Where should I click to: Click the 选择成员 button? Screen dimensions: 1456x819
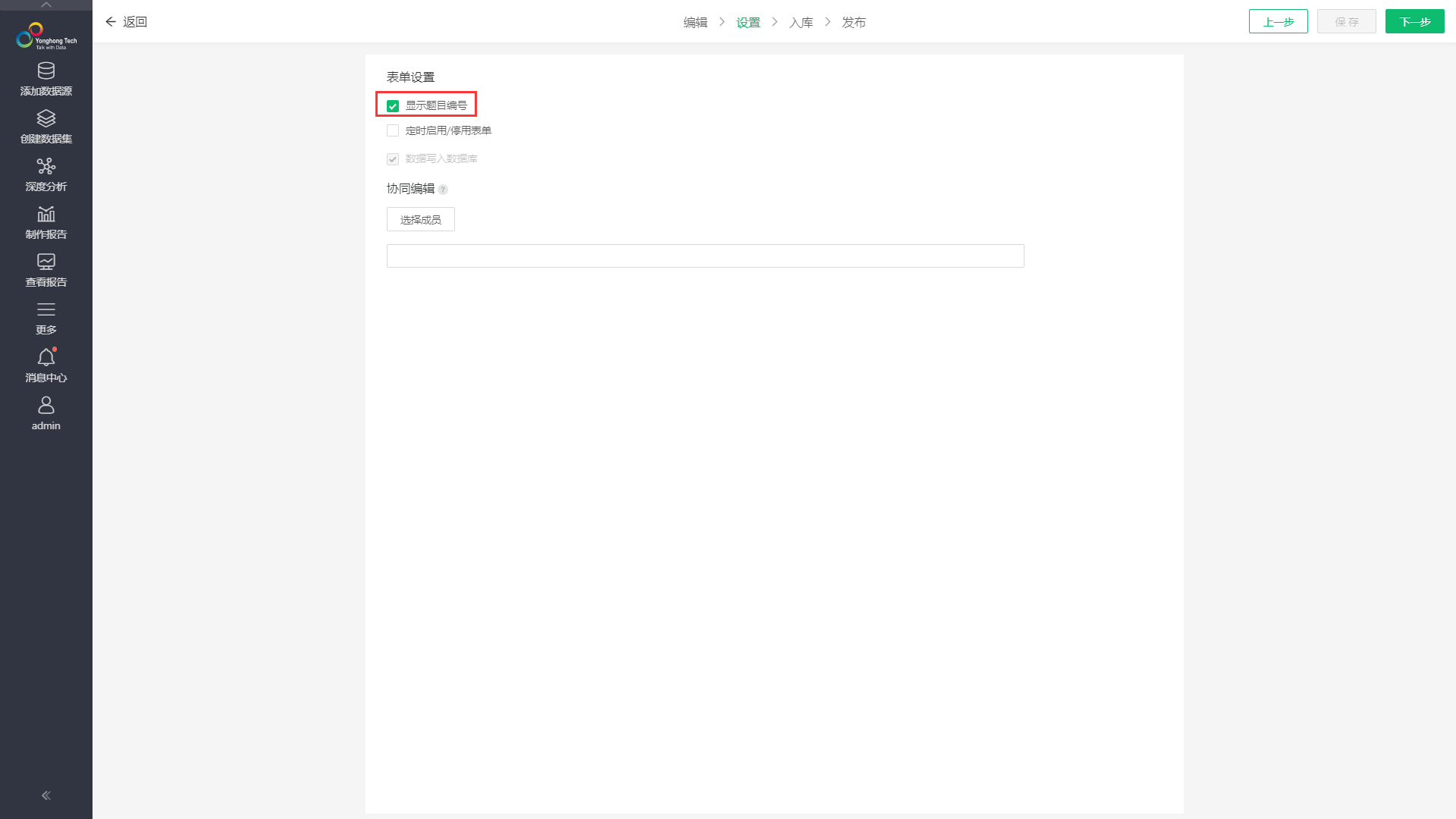421,219
